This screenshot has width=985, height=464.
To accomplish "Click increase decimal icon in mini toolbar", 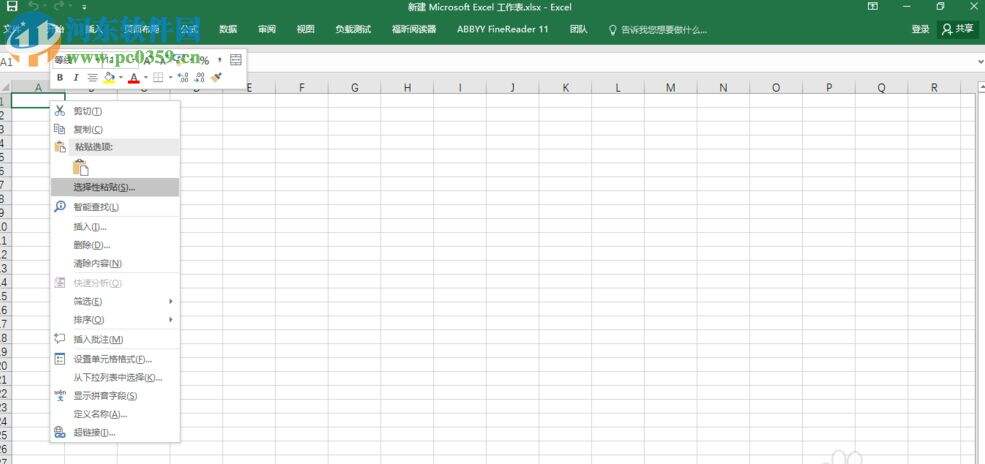I will coord(183,78).
